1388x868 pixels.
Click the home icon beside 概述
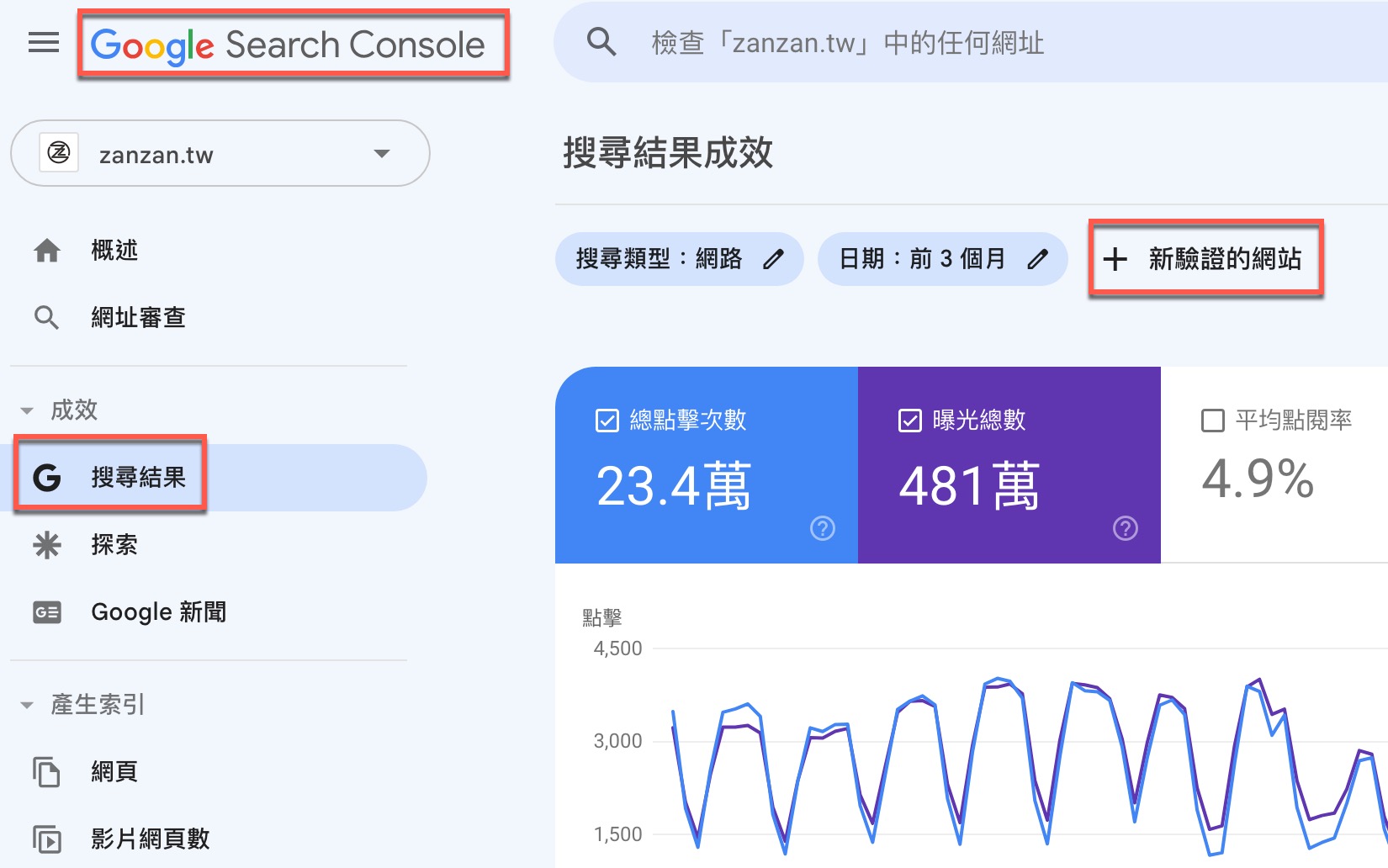click(47, 250)
